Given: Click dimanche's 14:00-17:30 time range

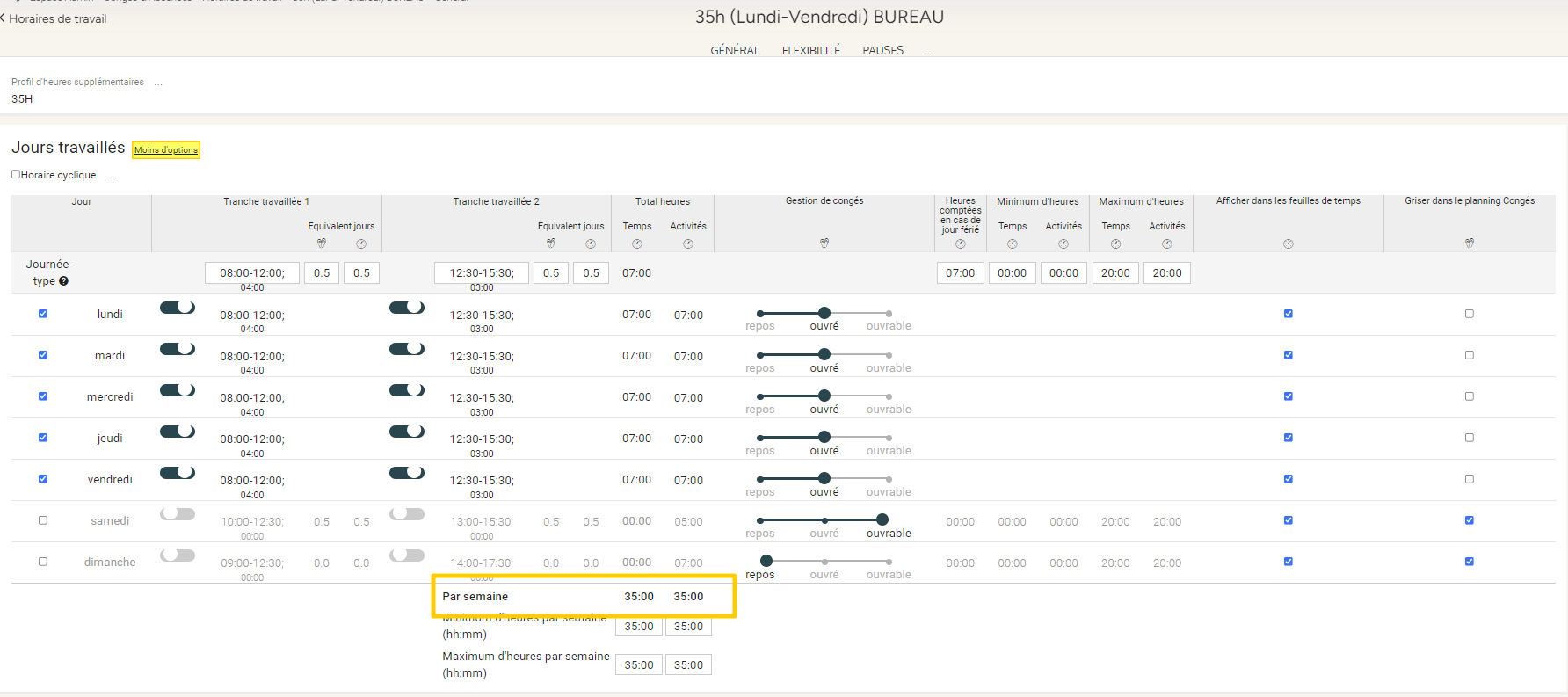Looking at the screenshot, I should pyautogui.click(x=482, y=563).
